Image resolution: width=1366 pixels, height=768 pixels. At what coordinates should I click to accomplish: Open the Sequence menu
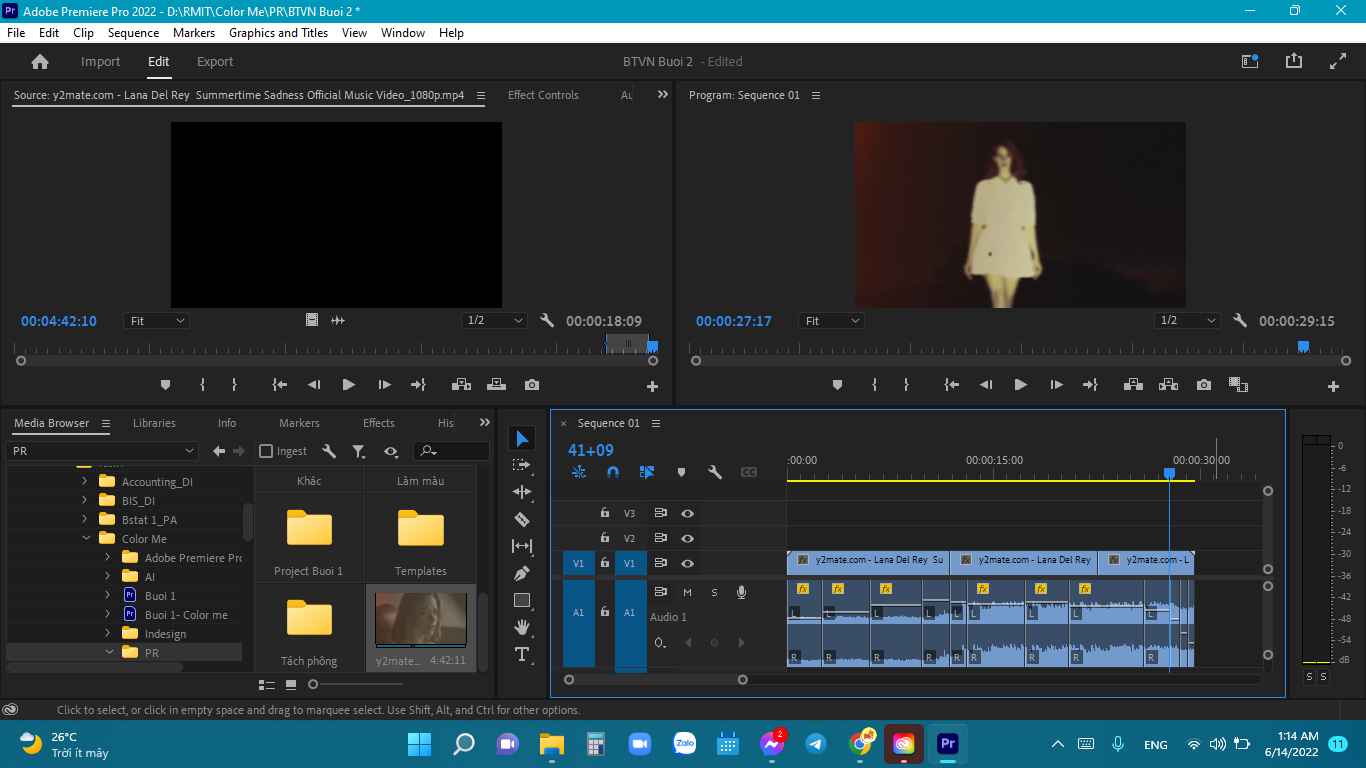point(134,33)
